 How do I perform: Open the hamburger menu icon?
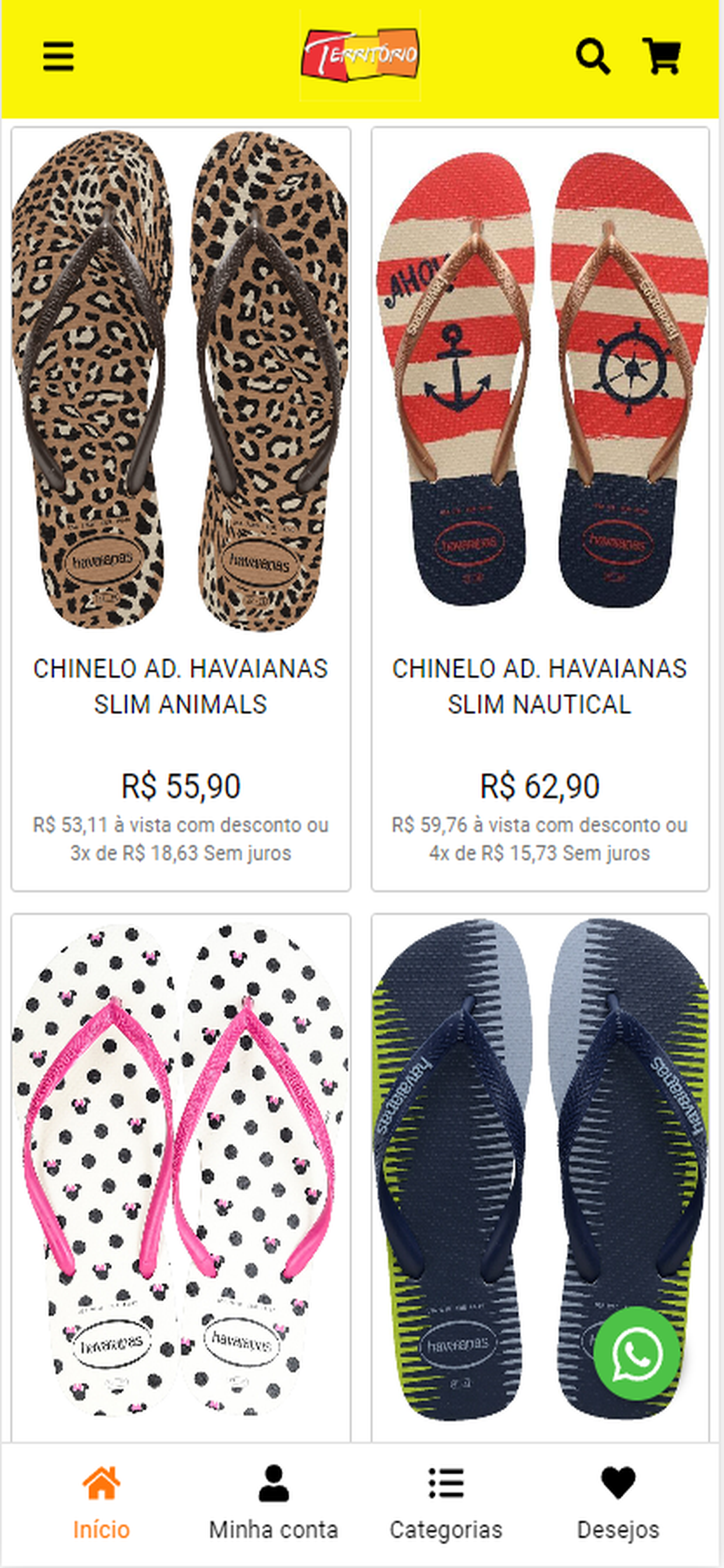pyautogui.click(x=58, y=57)
